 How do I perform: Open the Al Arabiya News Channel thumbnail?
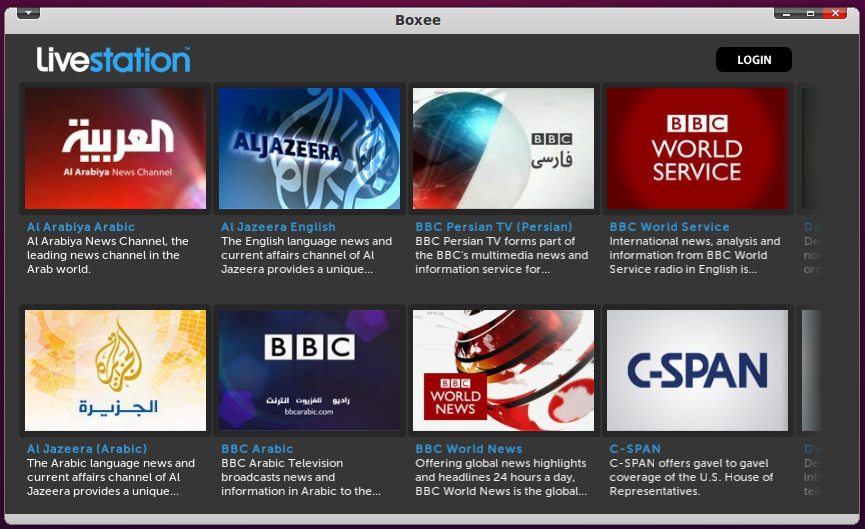pos(115,148)
